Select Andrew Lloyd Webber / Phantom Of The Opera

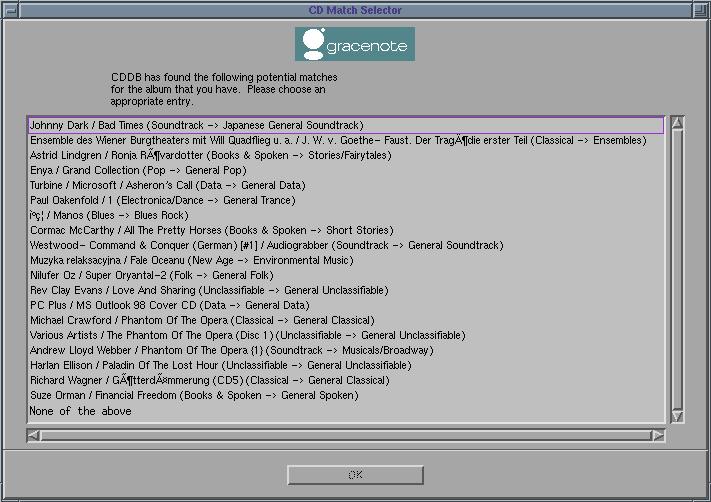coord(346,350)
